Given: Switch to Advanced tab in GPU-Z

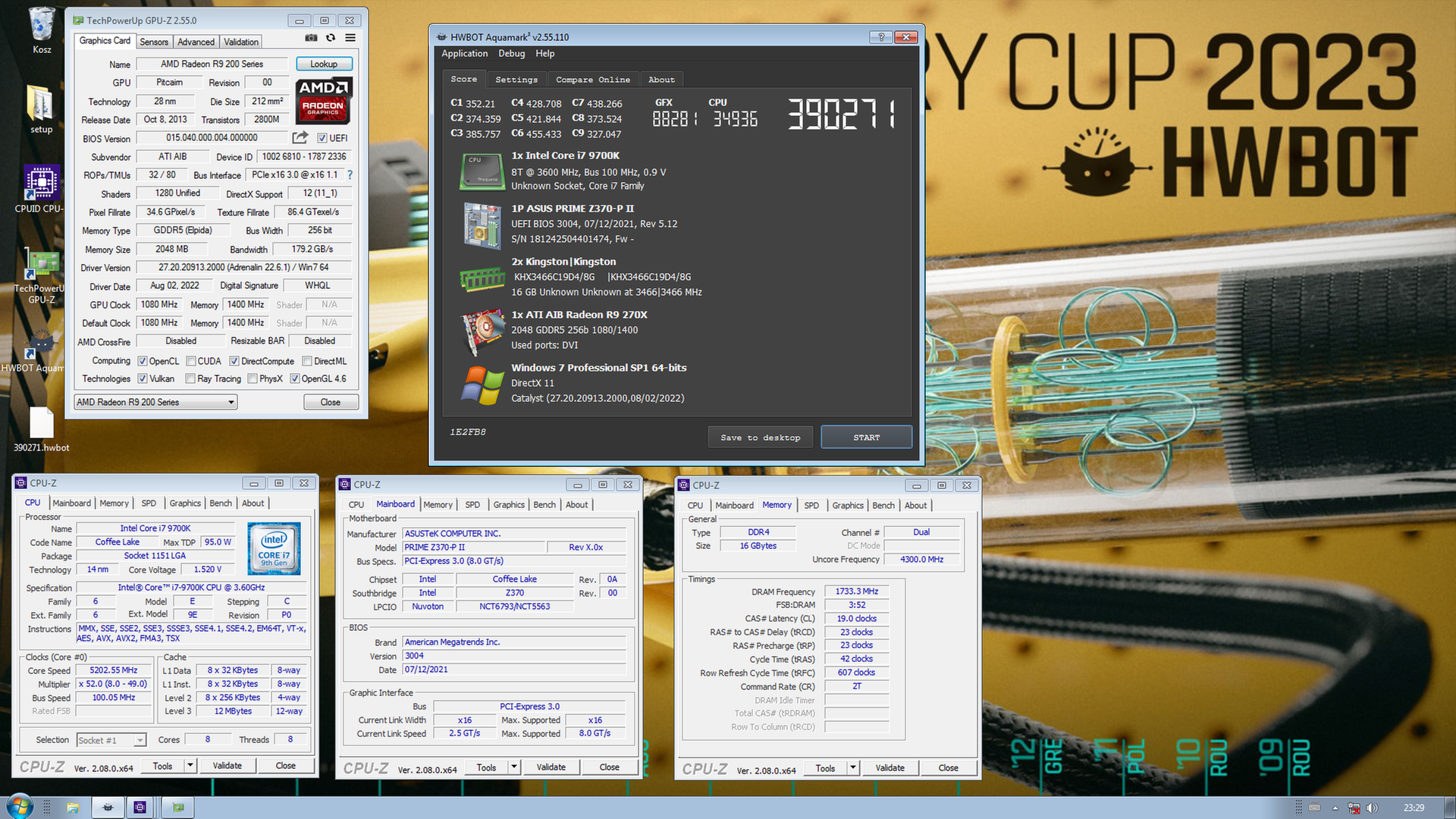Looking at the screenshot, I should 196,42.
